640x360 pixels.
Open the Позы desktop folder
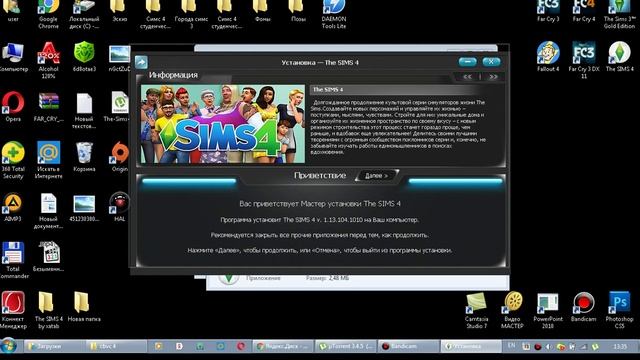click(x=298, y=11)
